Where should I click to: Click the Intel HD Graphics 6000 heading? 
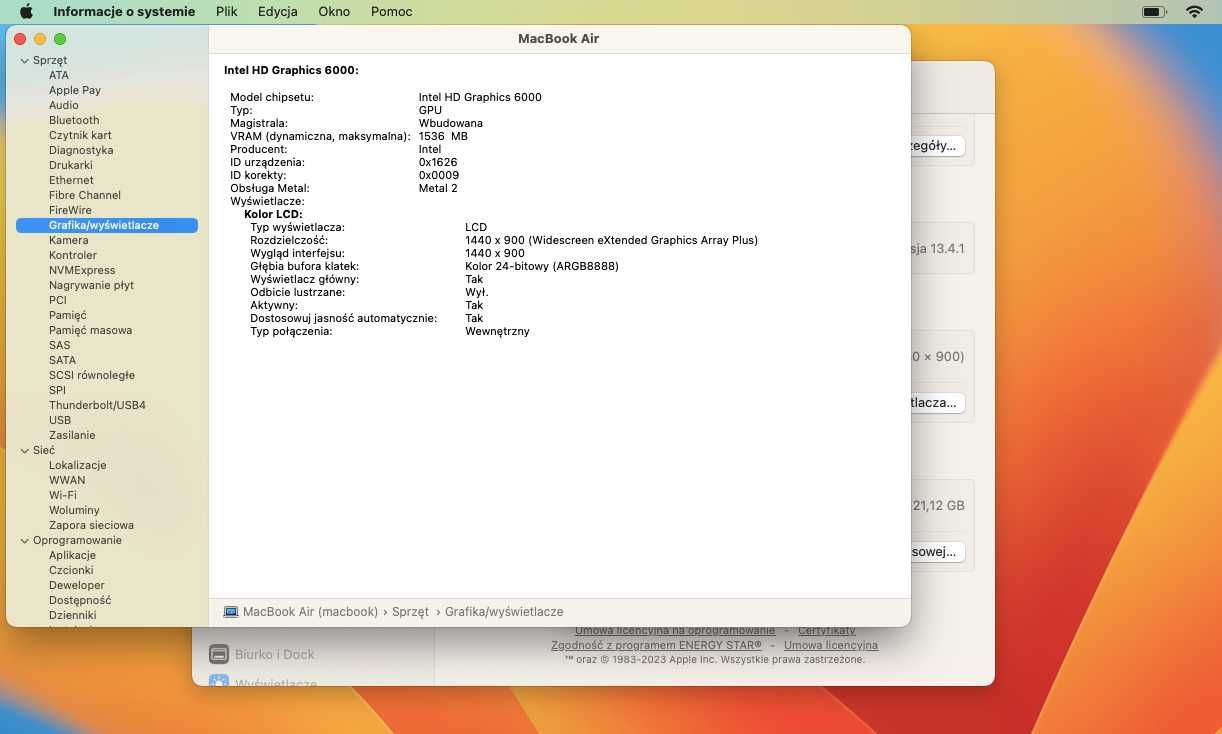click(x=291, y=70)
